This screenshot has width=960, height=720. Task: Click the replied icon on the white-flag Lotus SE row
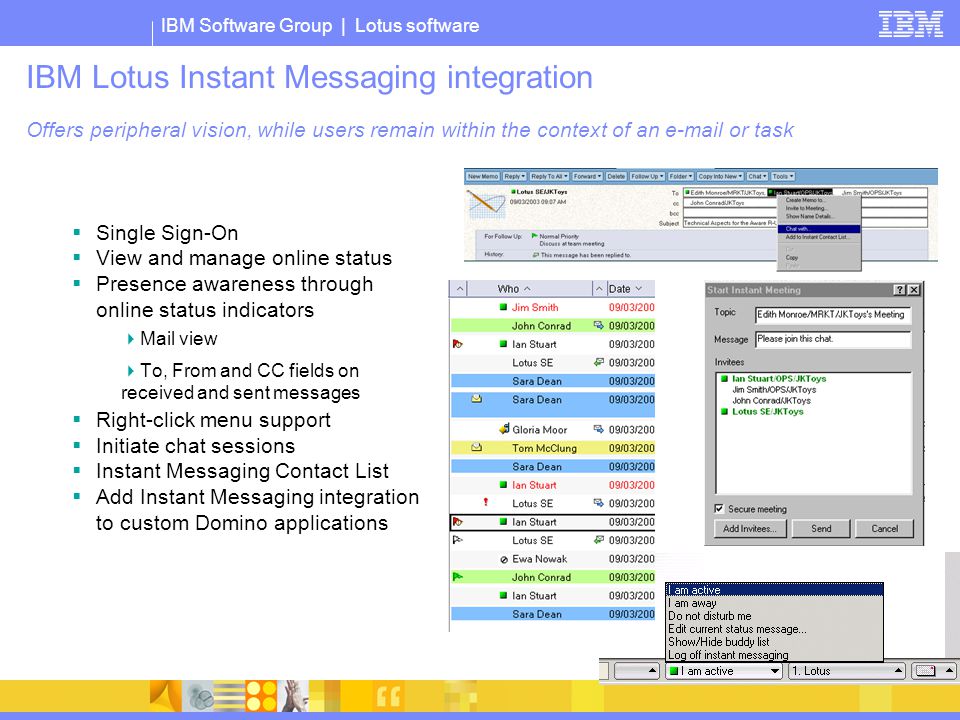point(599,540)
